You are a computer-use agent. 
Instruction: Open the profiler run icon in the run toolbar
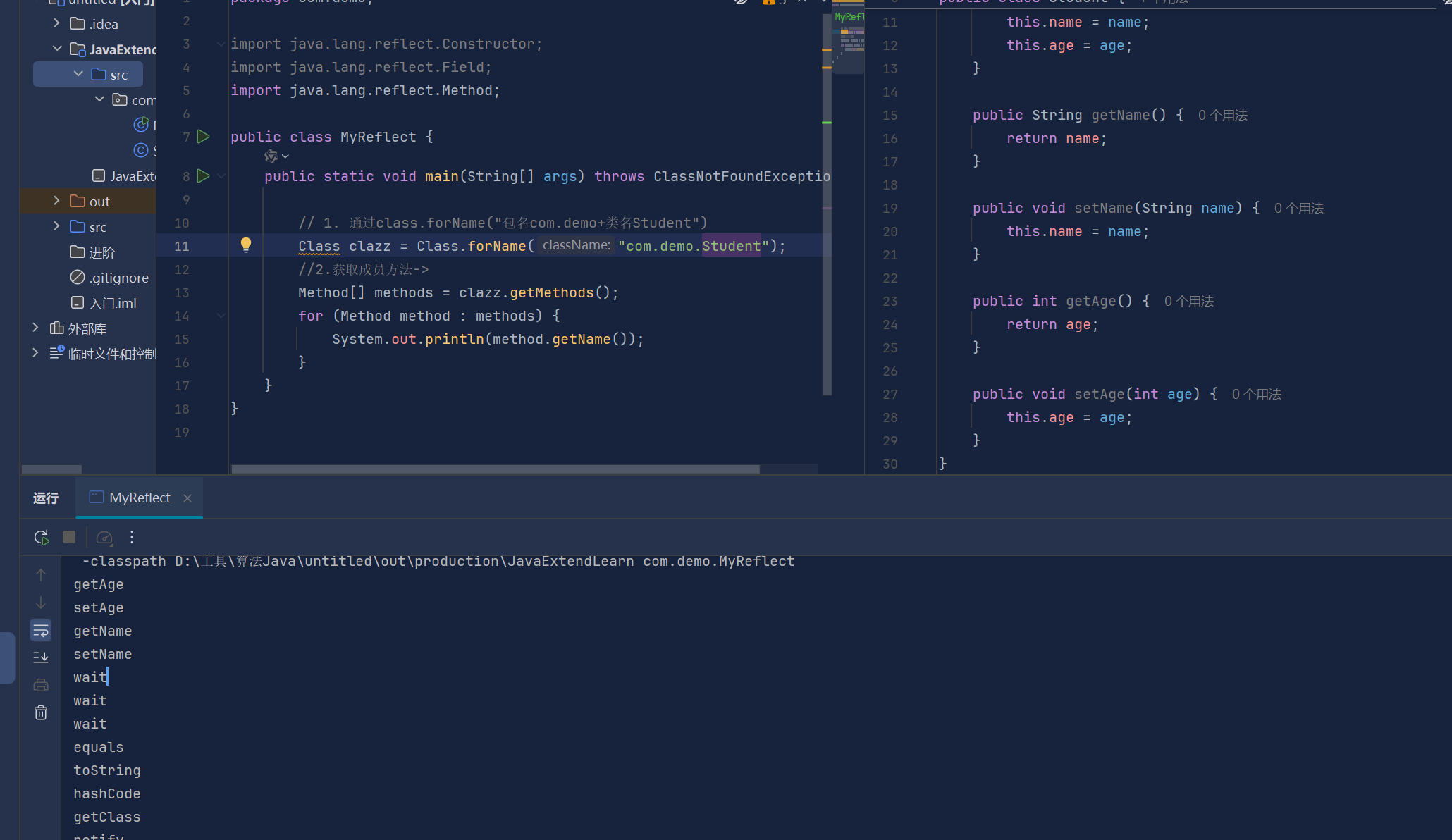click(x=104, y=538)
